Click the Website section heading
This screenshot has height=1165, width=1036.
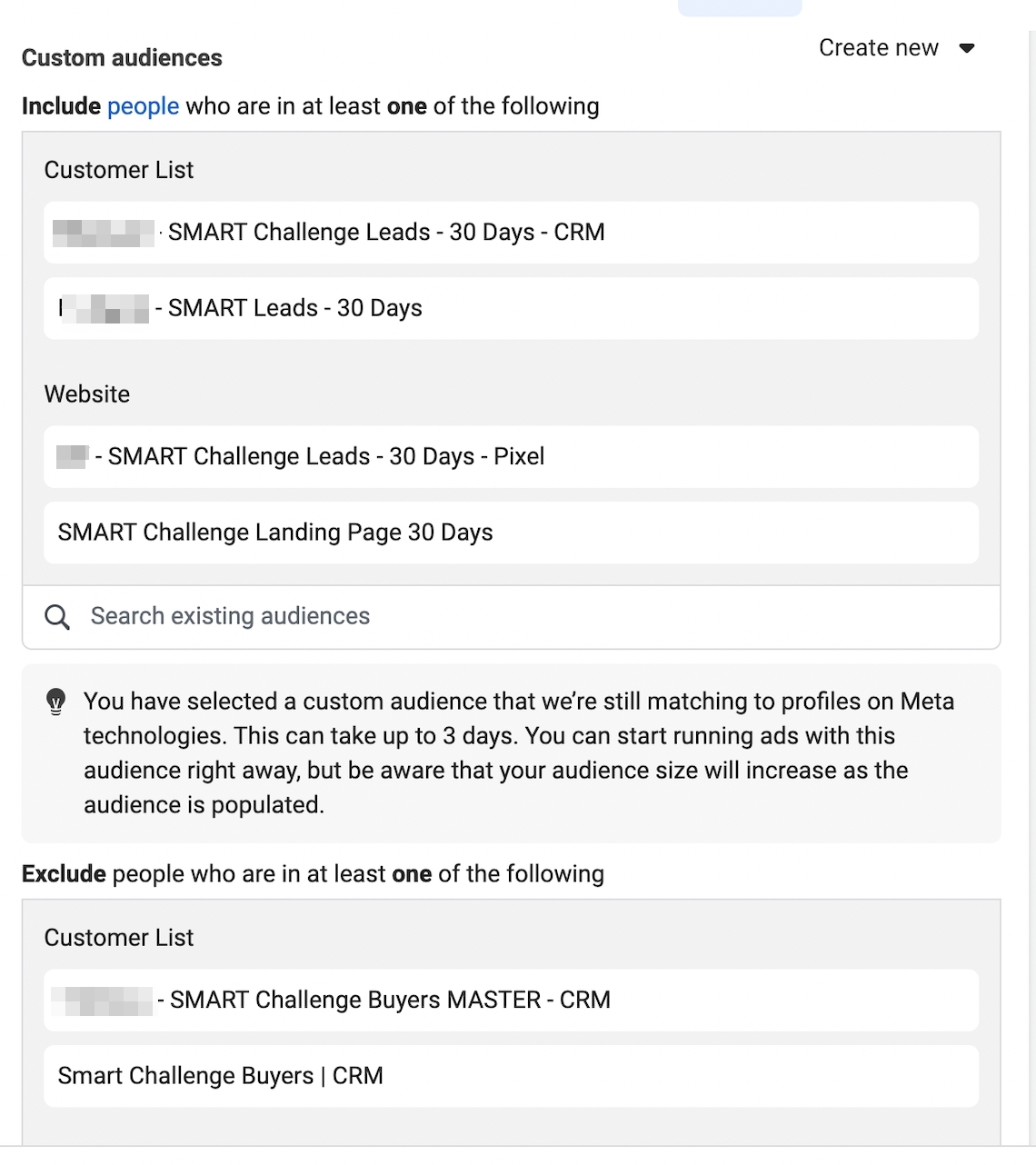click(x=87, y=394)
